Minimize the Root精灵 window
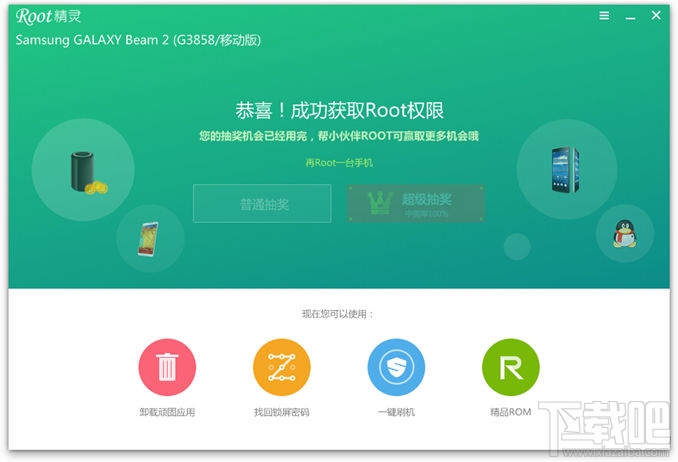Screen dimensions: 678x462 pos(630,17)
